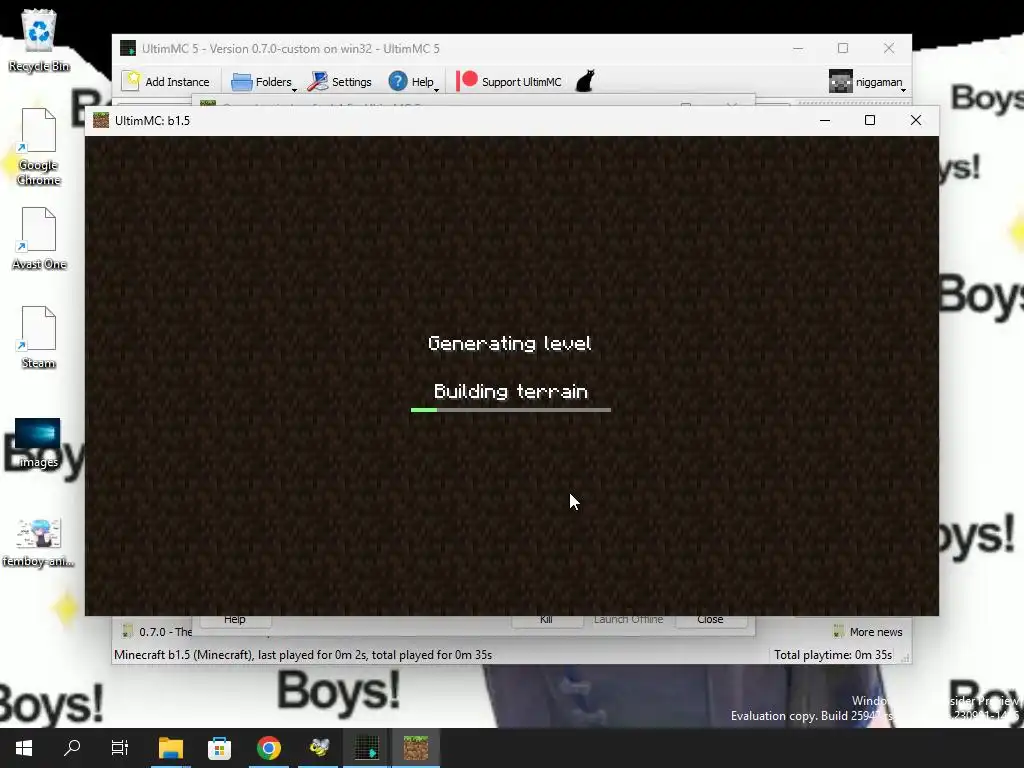Select the femboy-ani desktop image file

38,543
